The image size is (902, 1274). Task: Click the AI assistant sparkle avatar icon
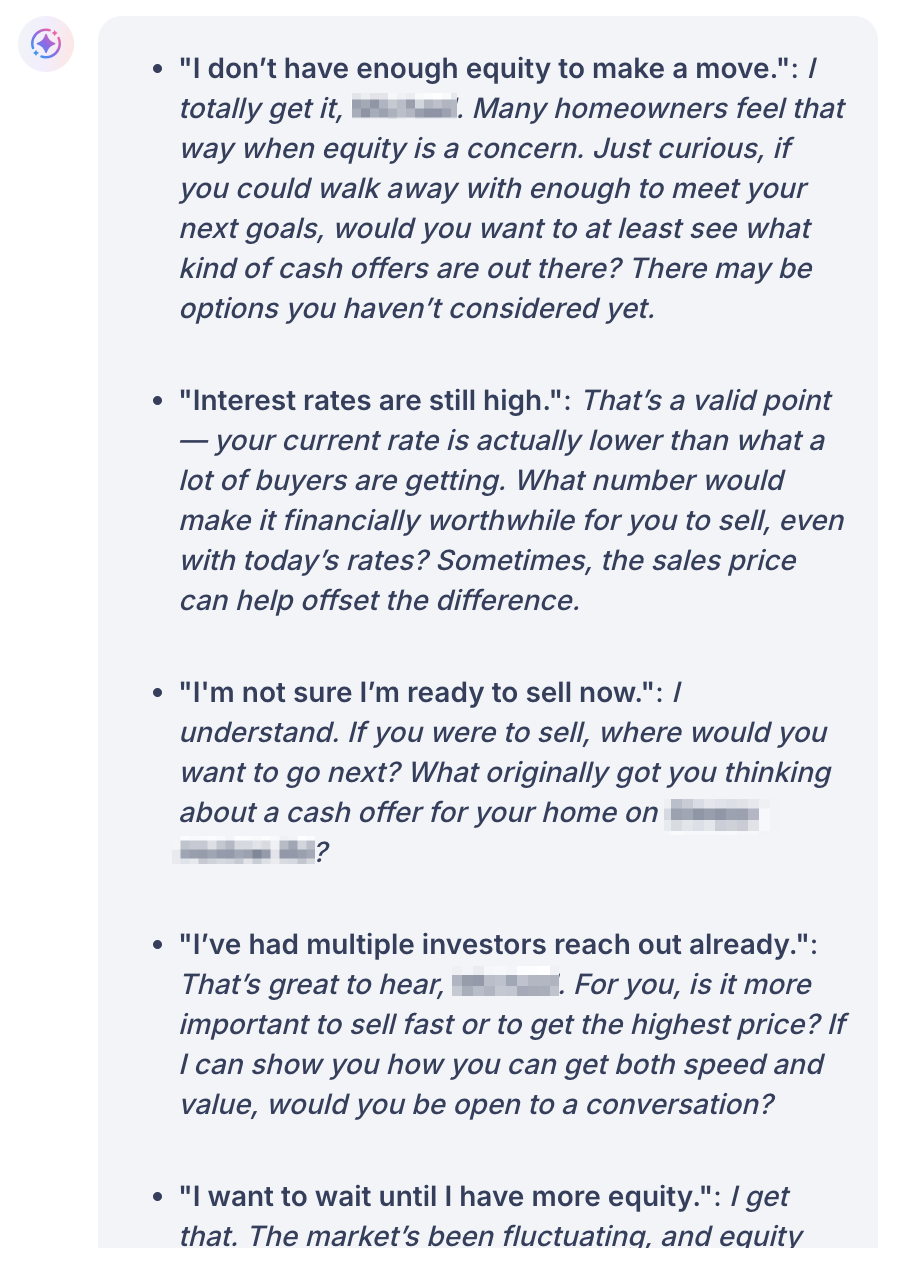coord(46,44)
